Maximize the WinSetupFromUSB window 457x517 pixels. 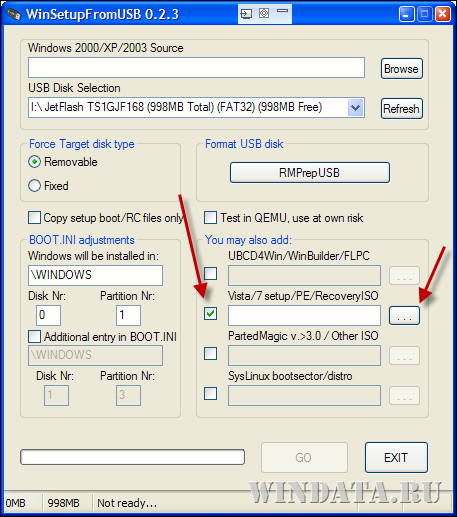coord(424,14)
